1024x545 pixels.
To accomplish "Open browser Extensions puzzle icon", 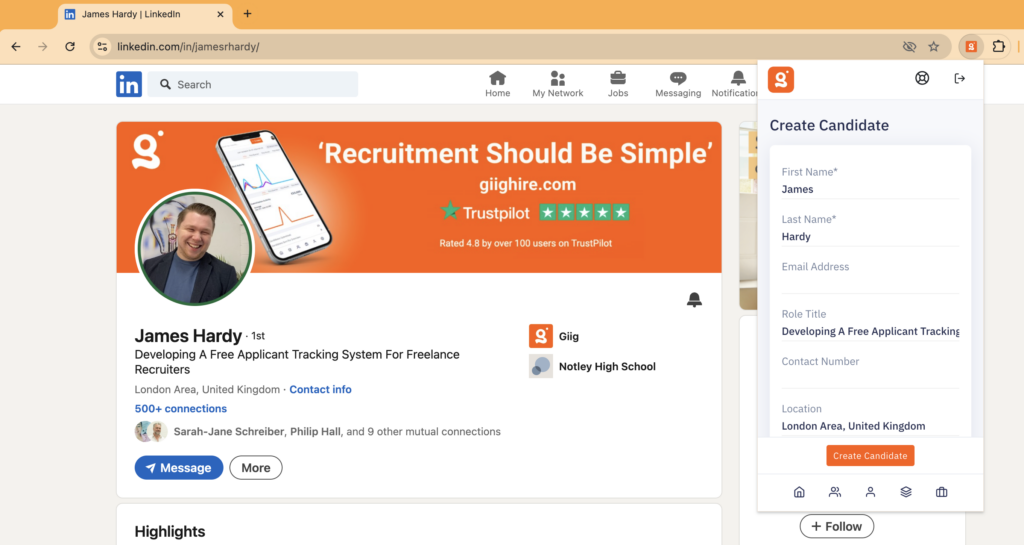I will tap(999, 46).
